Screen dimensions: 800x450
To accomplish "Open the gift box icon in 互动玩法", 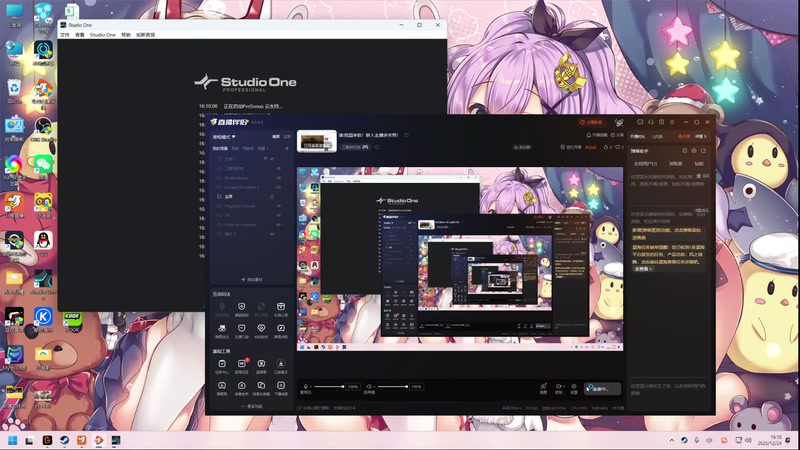I will point(281,306).
